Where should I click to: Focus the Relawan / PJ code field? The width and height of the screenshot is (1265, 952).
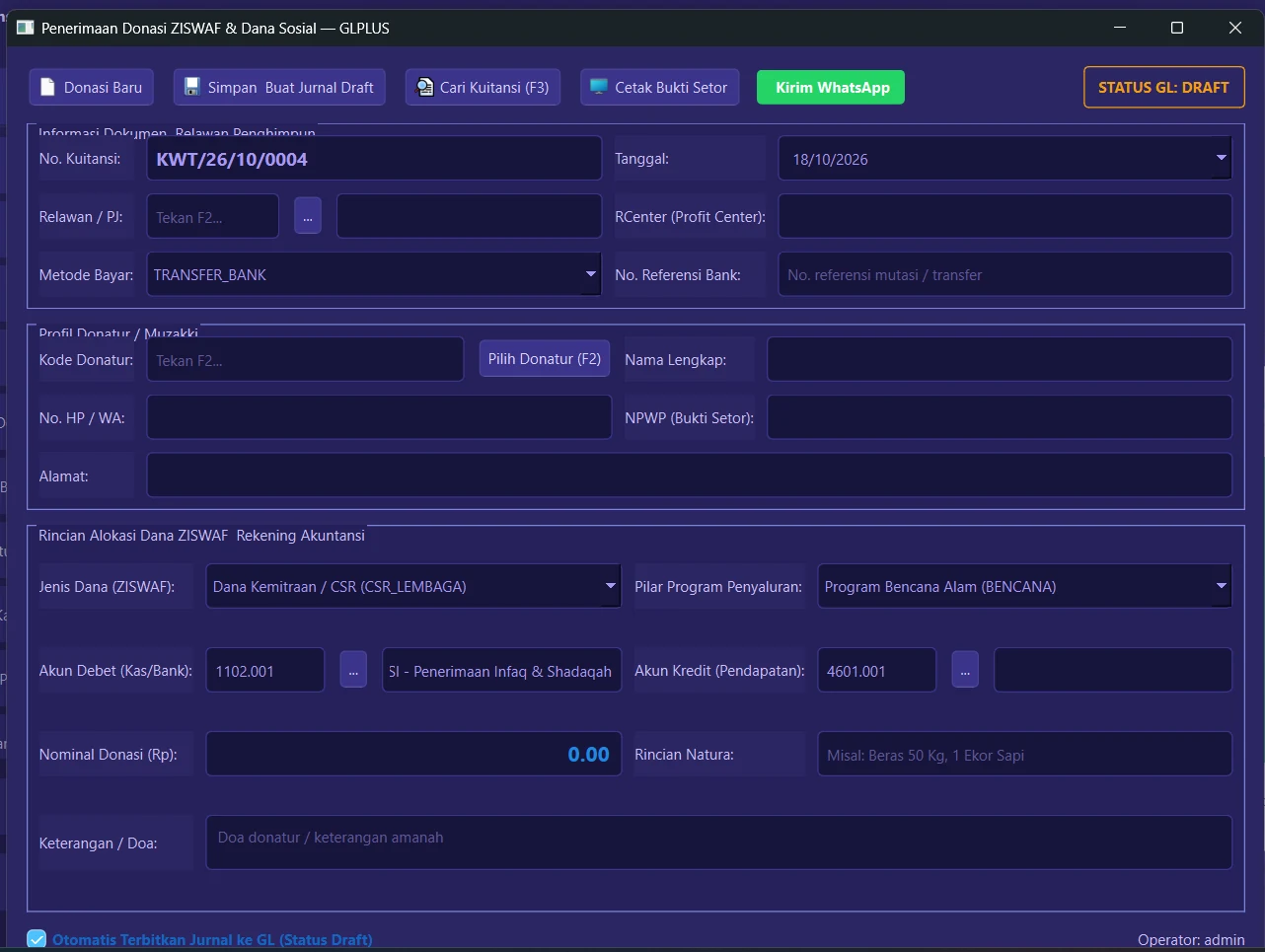(x=213, y=216)
